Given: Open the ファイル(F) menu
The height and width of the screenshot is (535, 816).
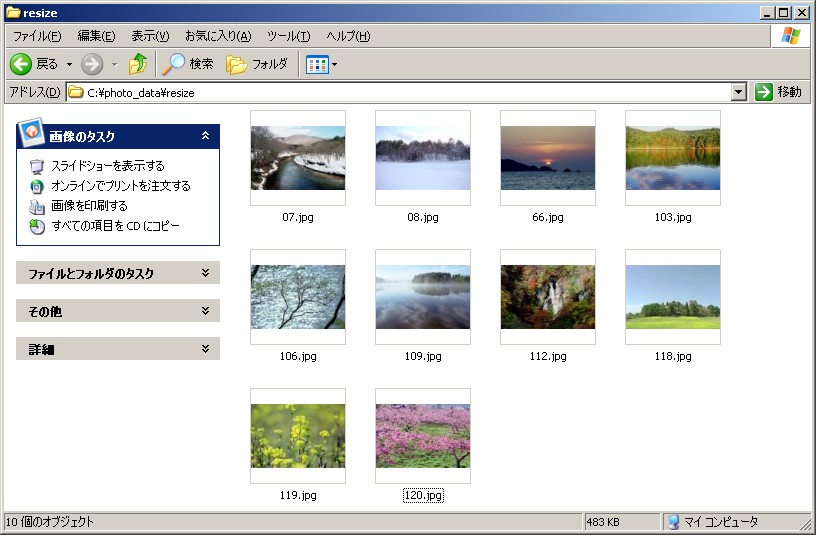Looking at the screenshot, I should click(x=37, y=36).
